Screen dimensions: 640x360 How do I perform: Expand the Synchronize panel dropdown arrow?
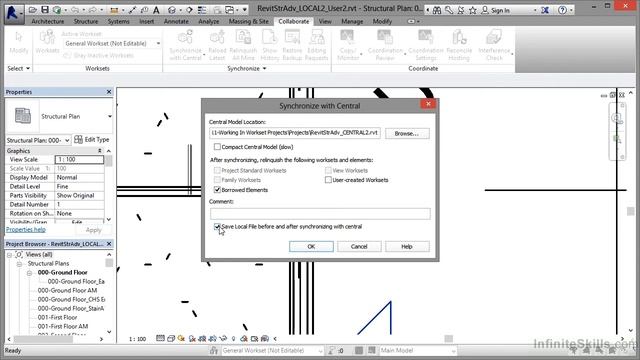pos(264,69)
